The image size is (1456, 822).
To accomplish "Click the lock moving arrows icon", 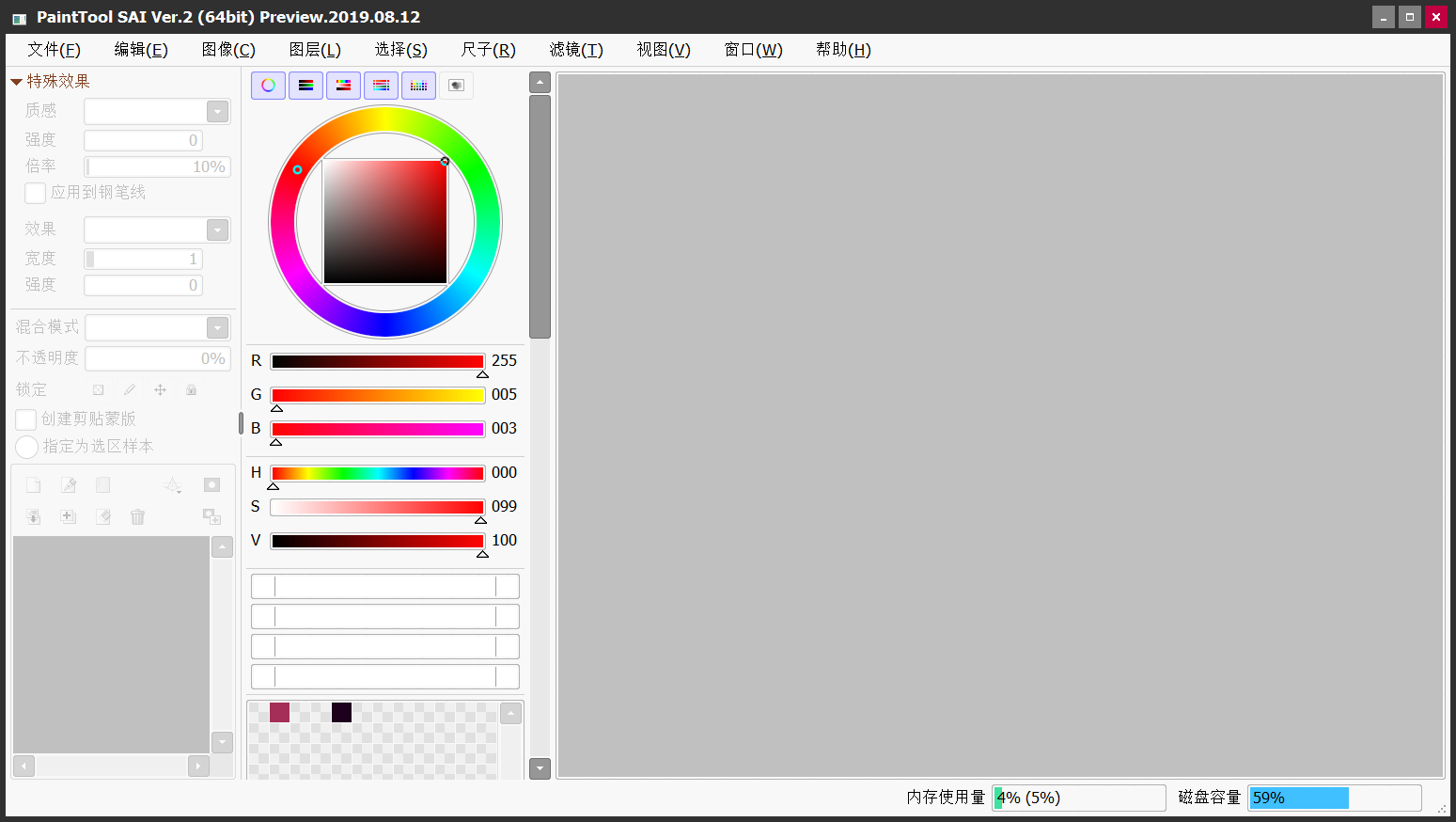I will 160,389.
